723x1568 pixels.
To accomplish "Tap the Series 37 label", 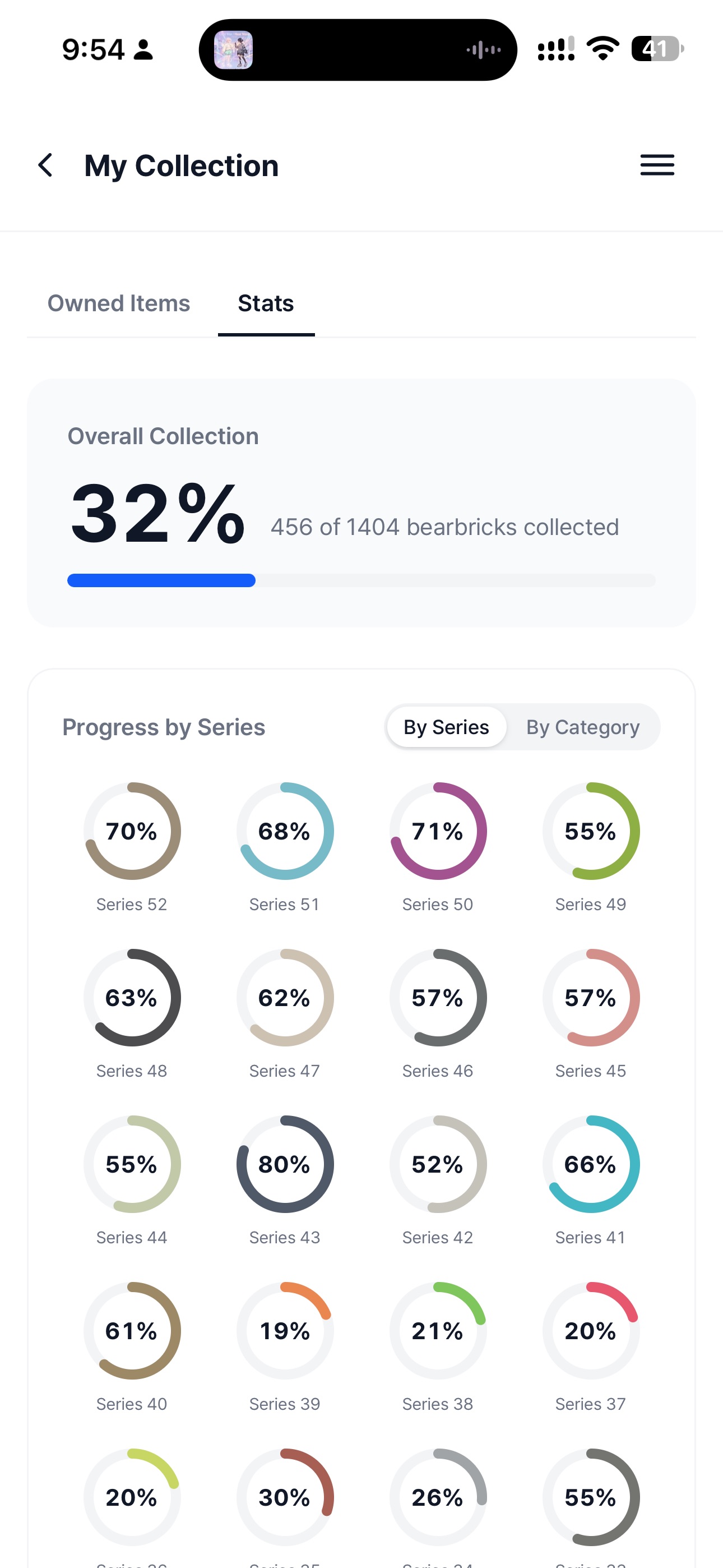I will (590, 1404).
